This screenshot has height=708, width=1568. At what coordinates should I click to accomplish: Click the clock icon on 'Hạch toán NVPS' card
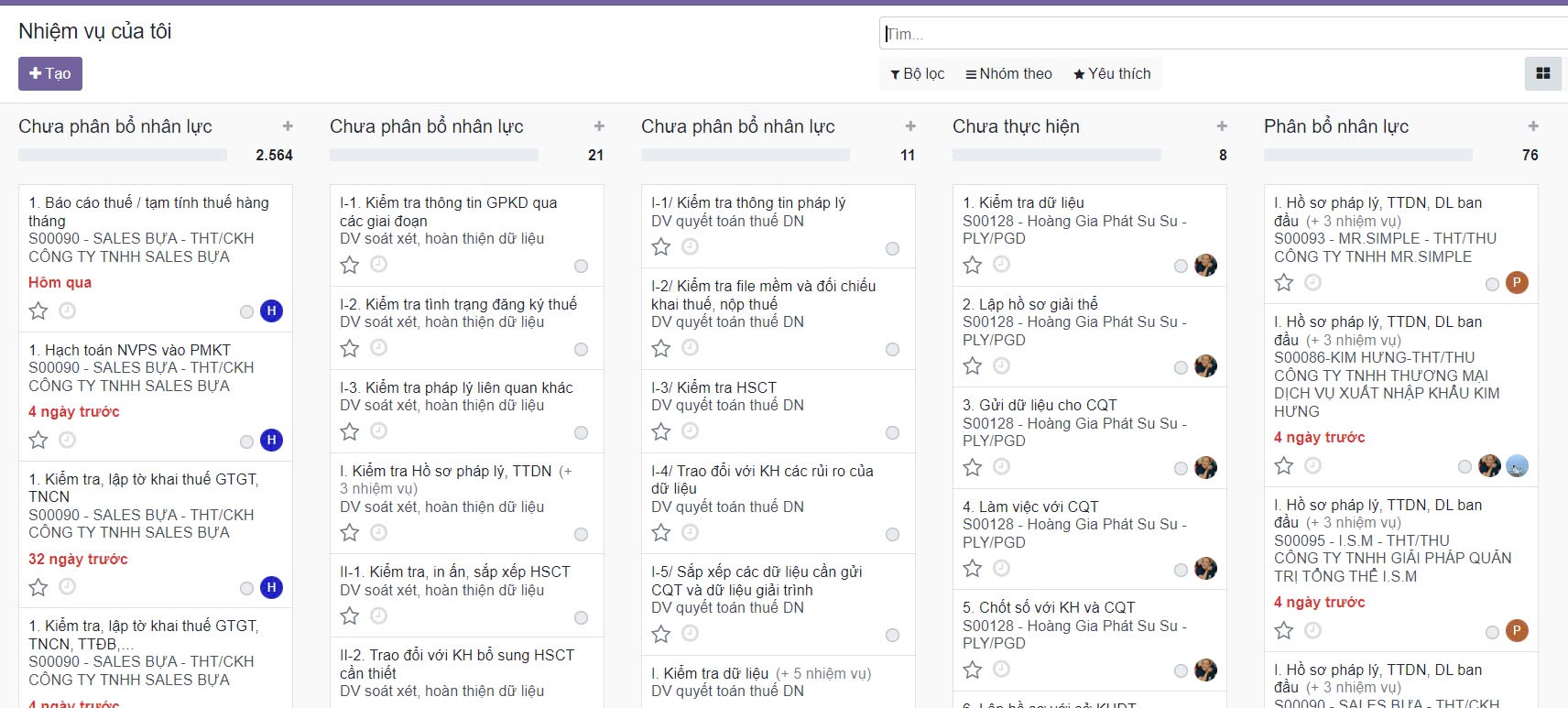[67, 440]
